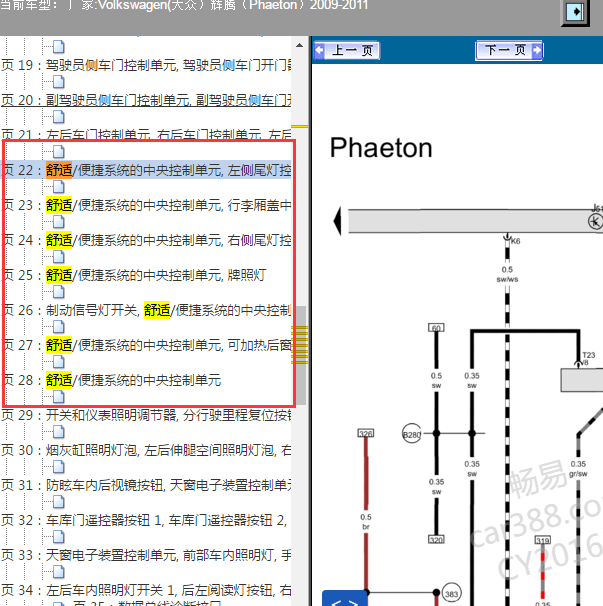Click document icon above page 25 row
Viewport: 603px width, 606px height.
(x=58, y=257)
